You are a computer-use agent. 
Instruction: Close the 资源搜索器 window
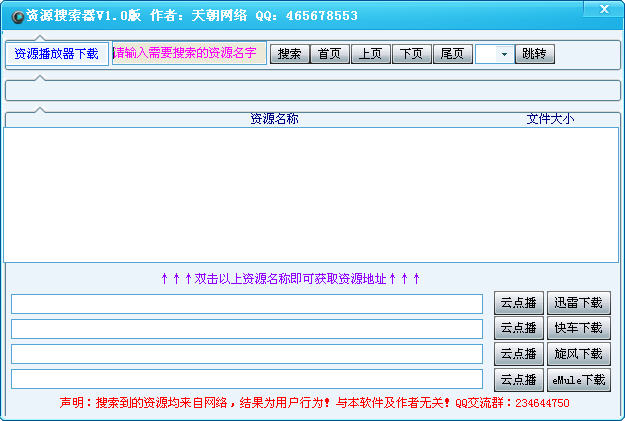603,9
